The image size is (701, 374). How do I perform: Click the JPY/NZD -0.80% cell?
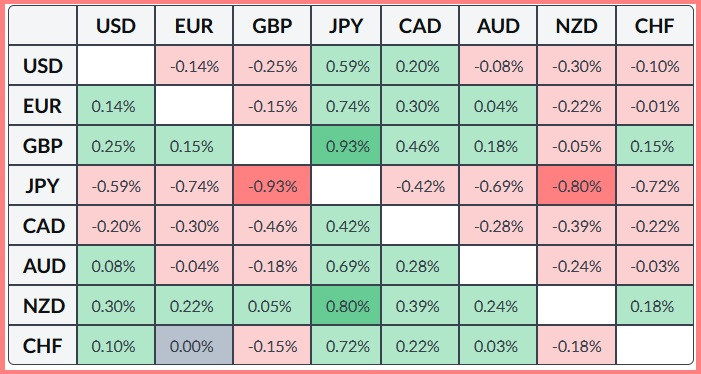coord(577,186)
